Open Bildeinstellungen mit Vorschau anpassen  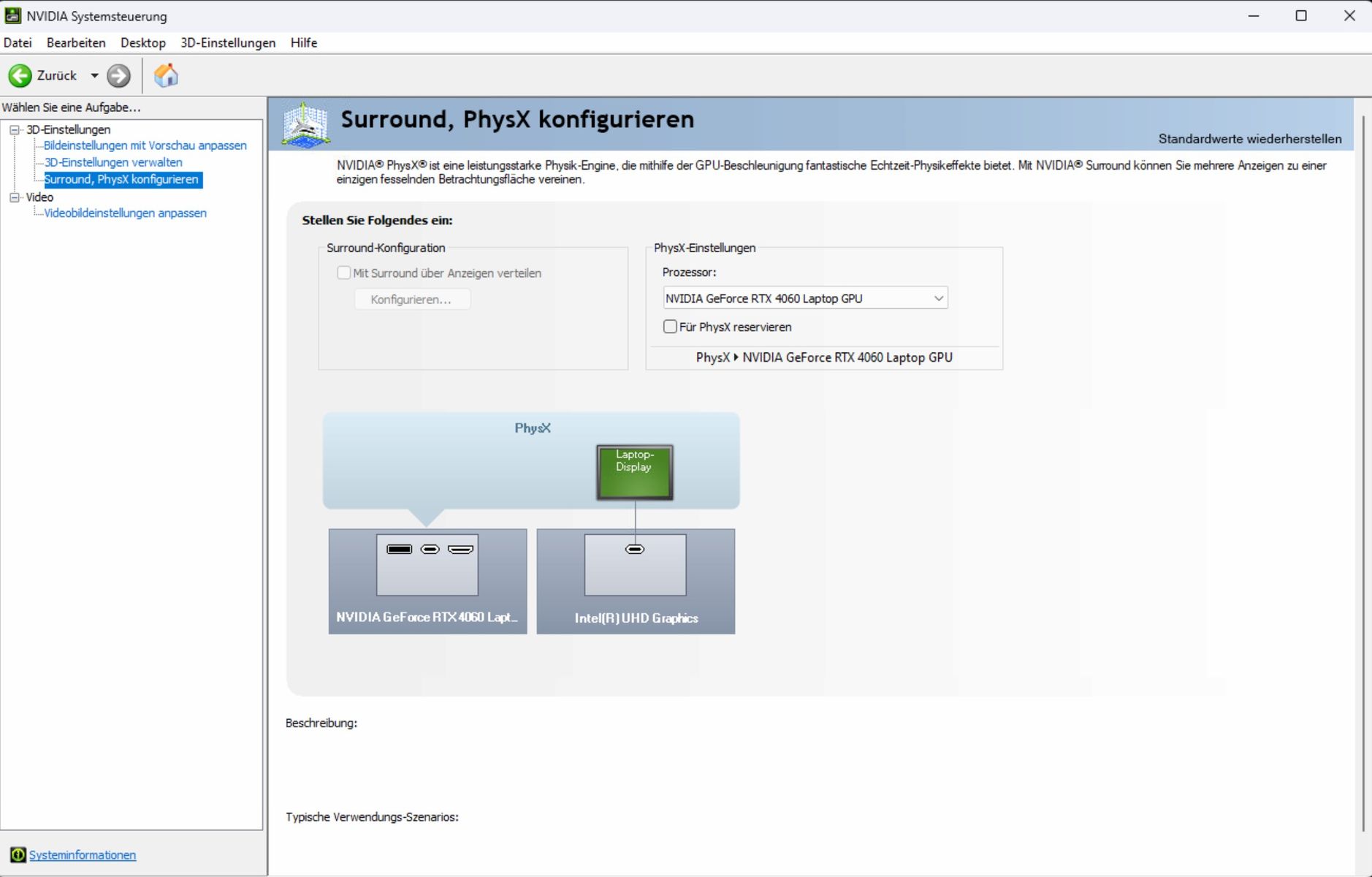(145, 145)
